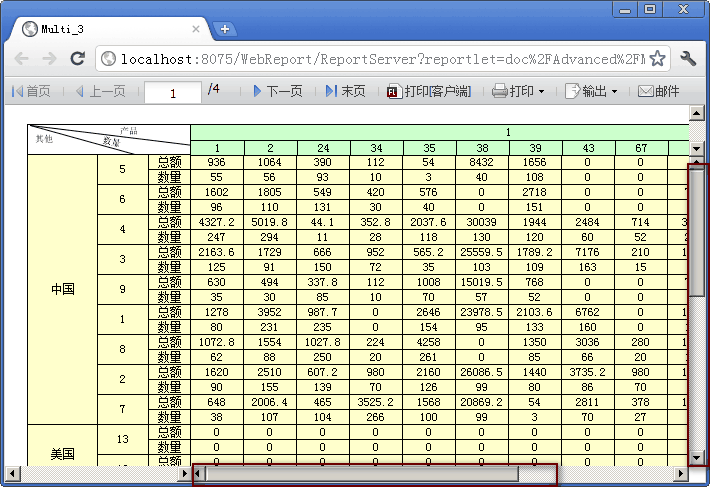Click cell value 15019.5
710x487 pixels.
[x=481, y=282]
